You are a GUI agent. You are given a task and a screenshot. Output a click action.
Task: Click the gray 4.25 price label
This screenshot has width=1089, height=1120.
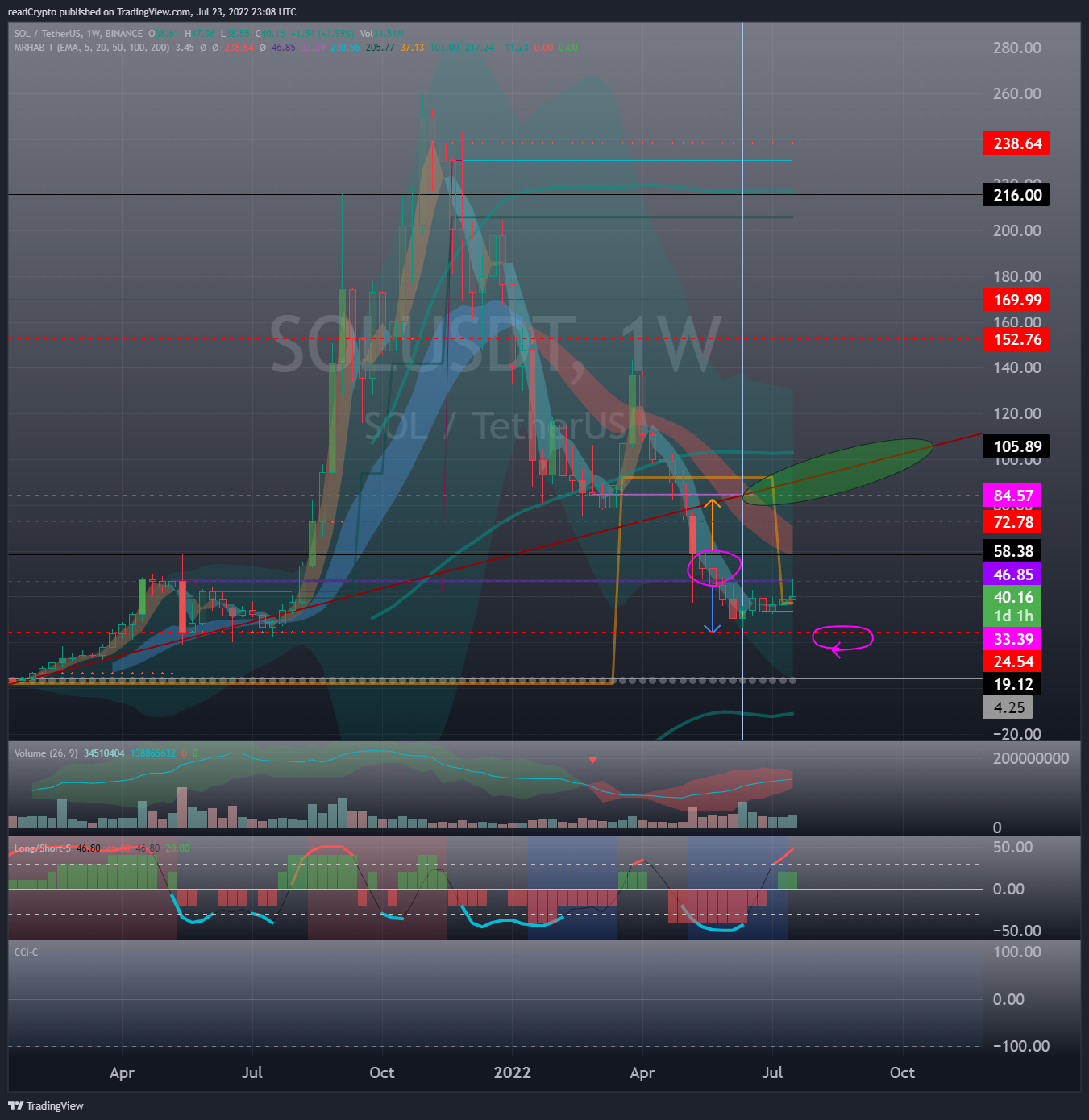pyautogui.click(x=1008, y=707)
